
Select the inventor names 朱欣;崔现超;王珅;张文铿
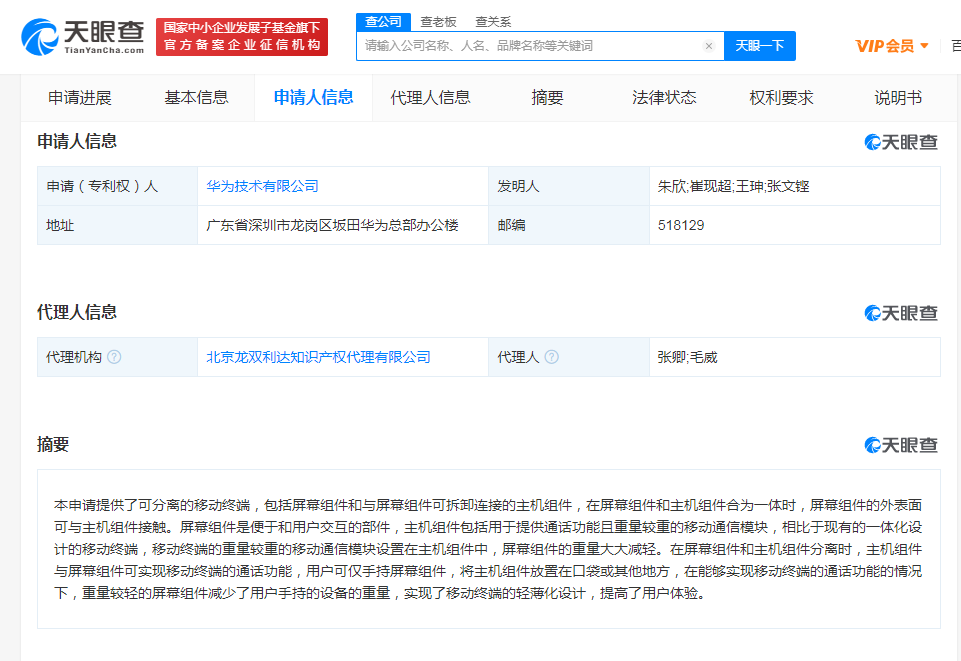pos(733,186)
